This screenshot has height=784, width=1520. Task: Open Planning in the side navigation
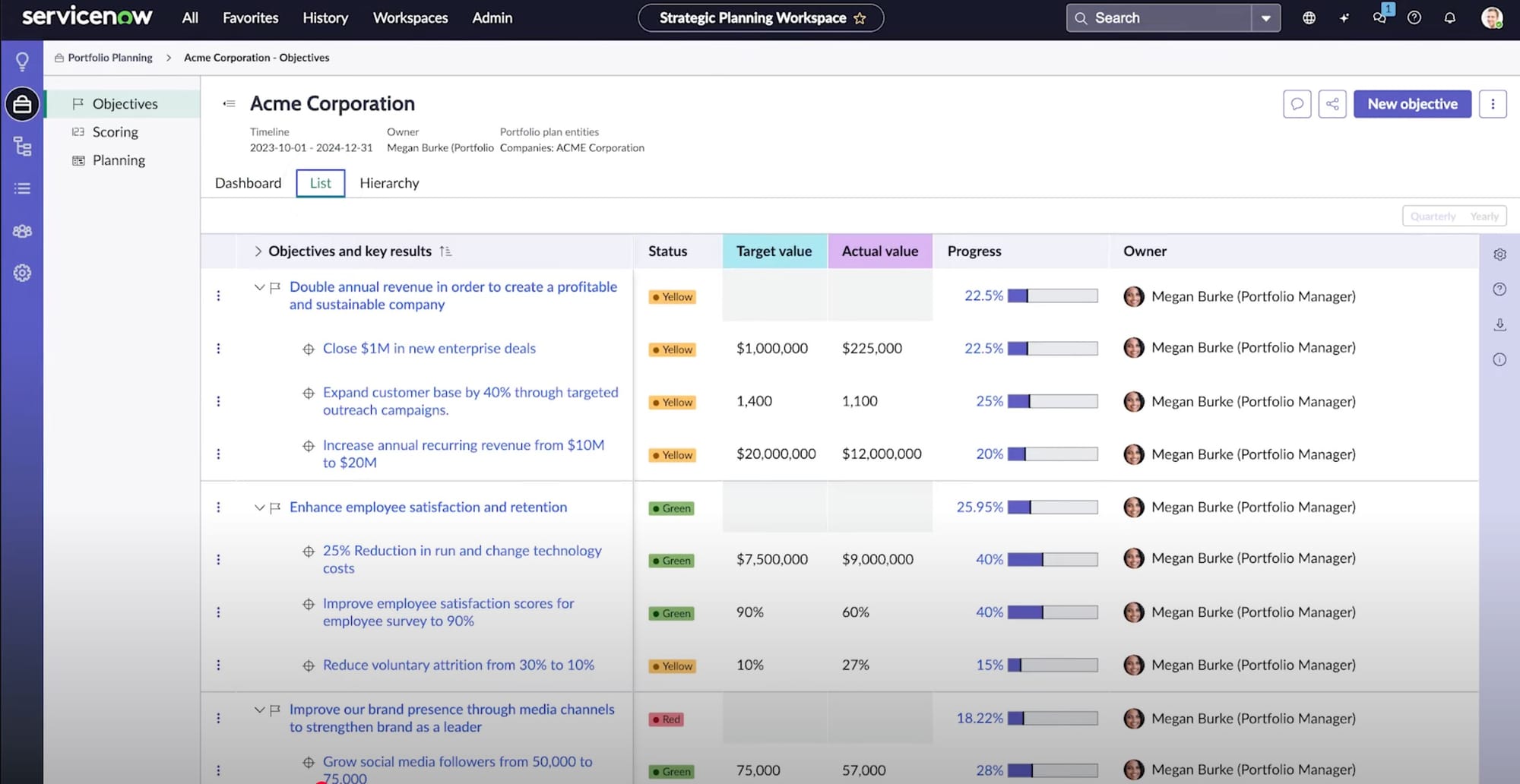[119, 160]
